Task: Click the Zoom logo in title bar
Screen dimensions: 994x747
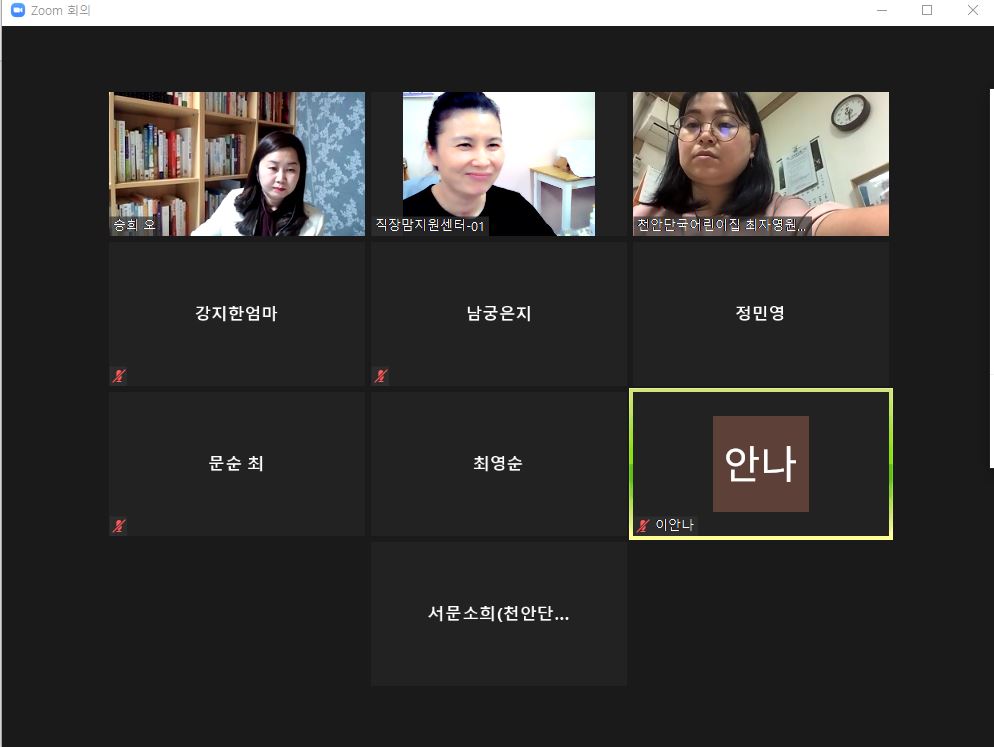Action: 17,10
